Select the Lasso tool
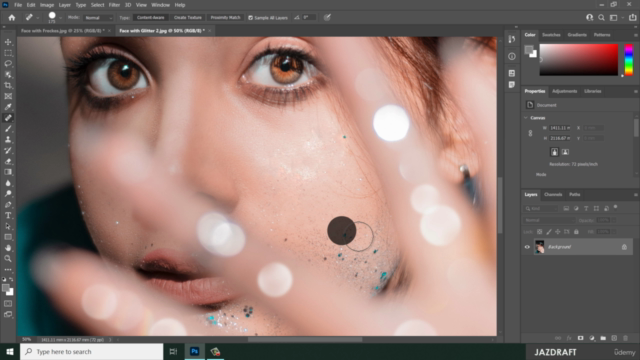The width and height of the screenshot is (640, 360). (8, 64)
